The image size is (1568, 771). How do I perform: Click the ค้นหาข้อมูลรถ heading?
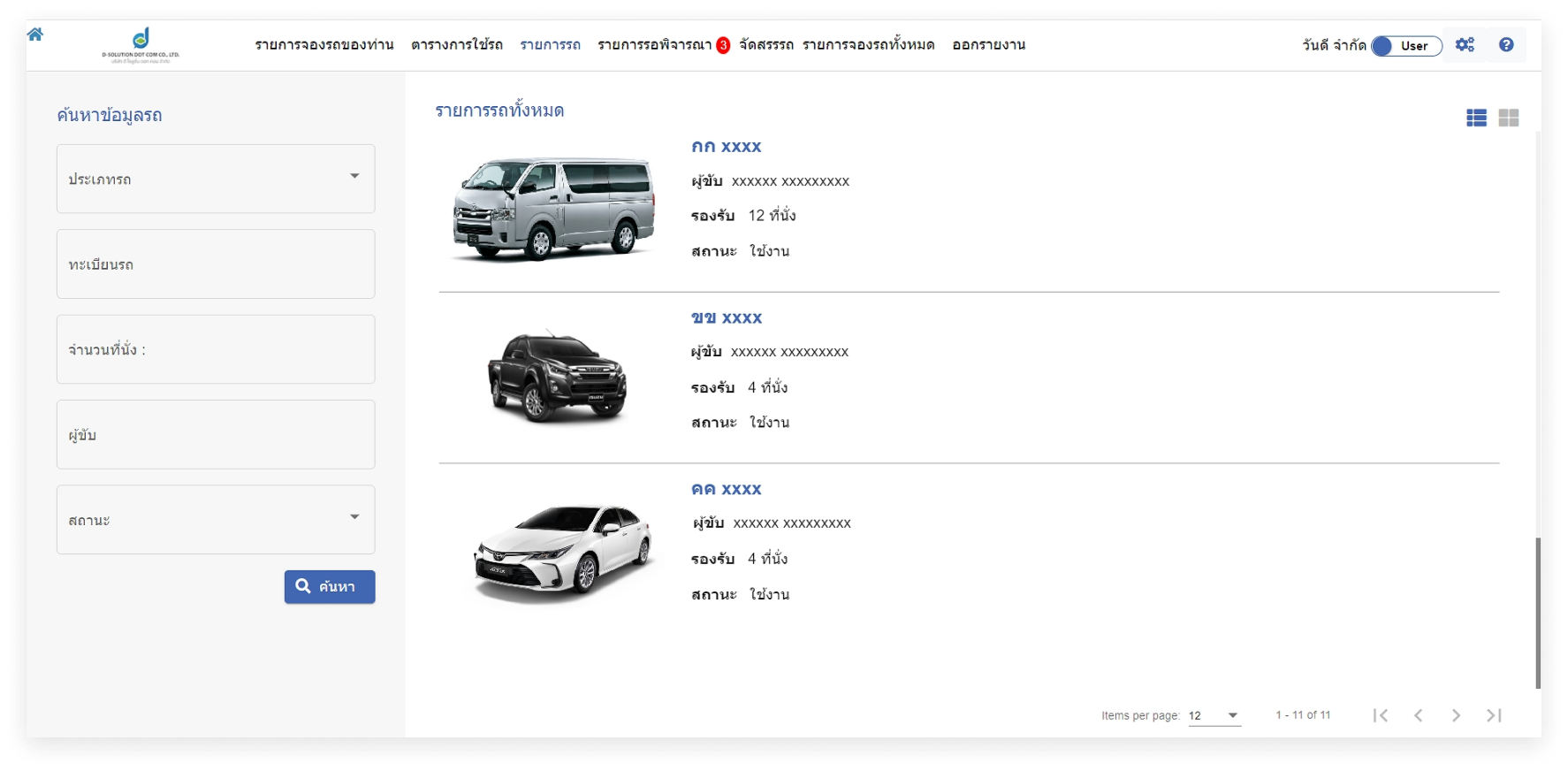[110, 115]
